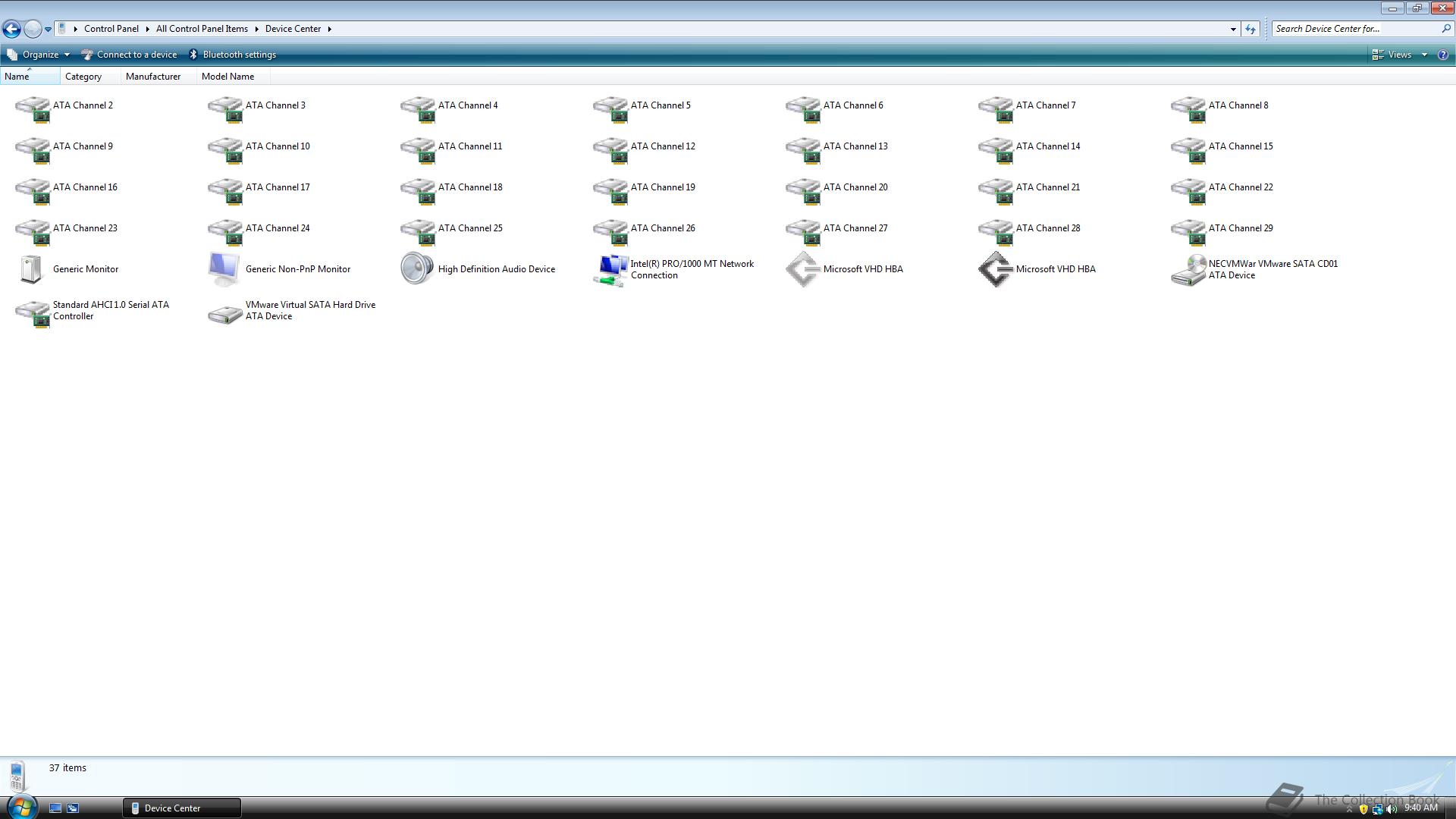Viewport: 1456px width, 819px height.
Task: Open the recent pages dropdown arrow
Action: coord(48,29)
